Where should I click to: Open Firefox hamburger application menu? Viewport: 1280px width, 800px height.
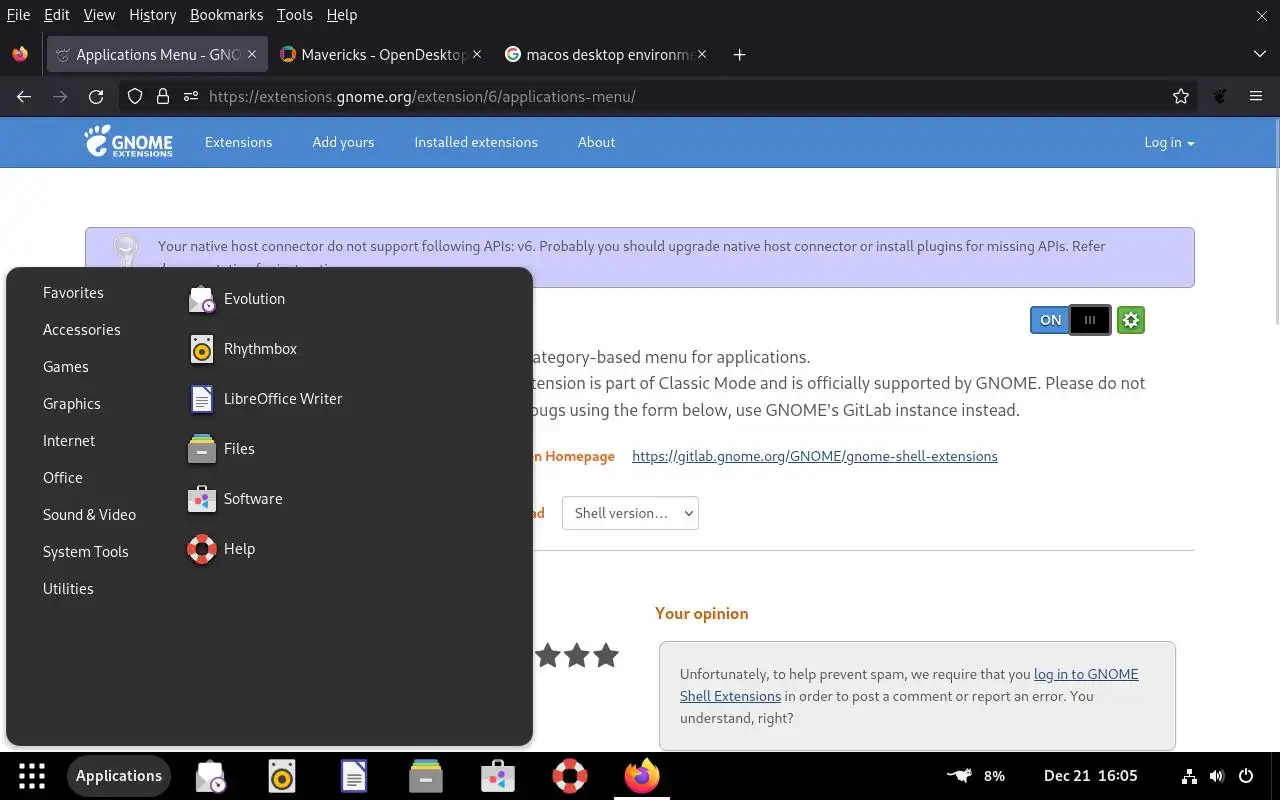click(1256, 97)
